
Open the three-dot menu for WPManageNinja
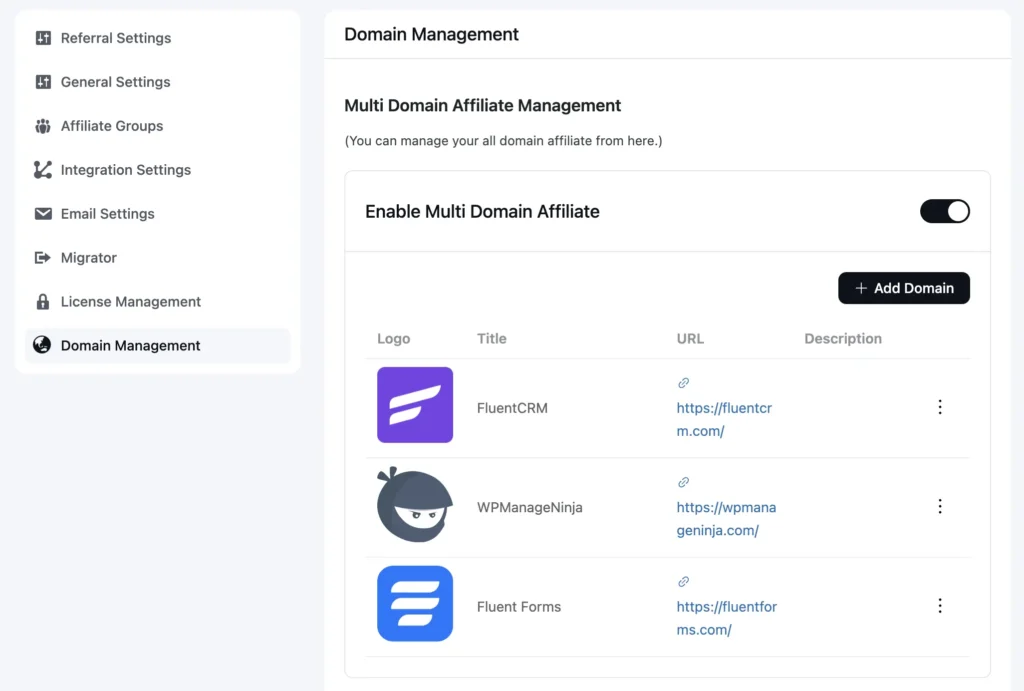tap(940, 507)
